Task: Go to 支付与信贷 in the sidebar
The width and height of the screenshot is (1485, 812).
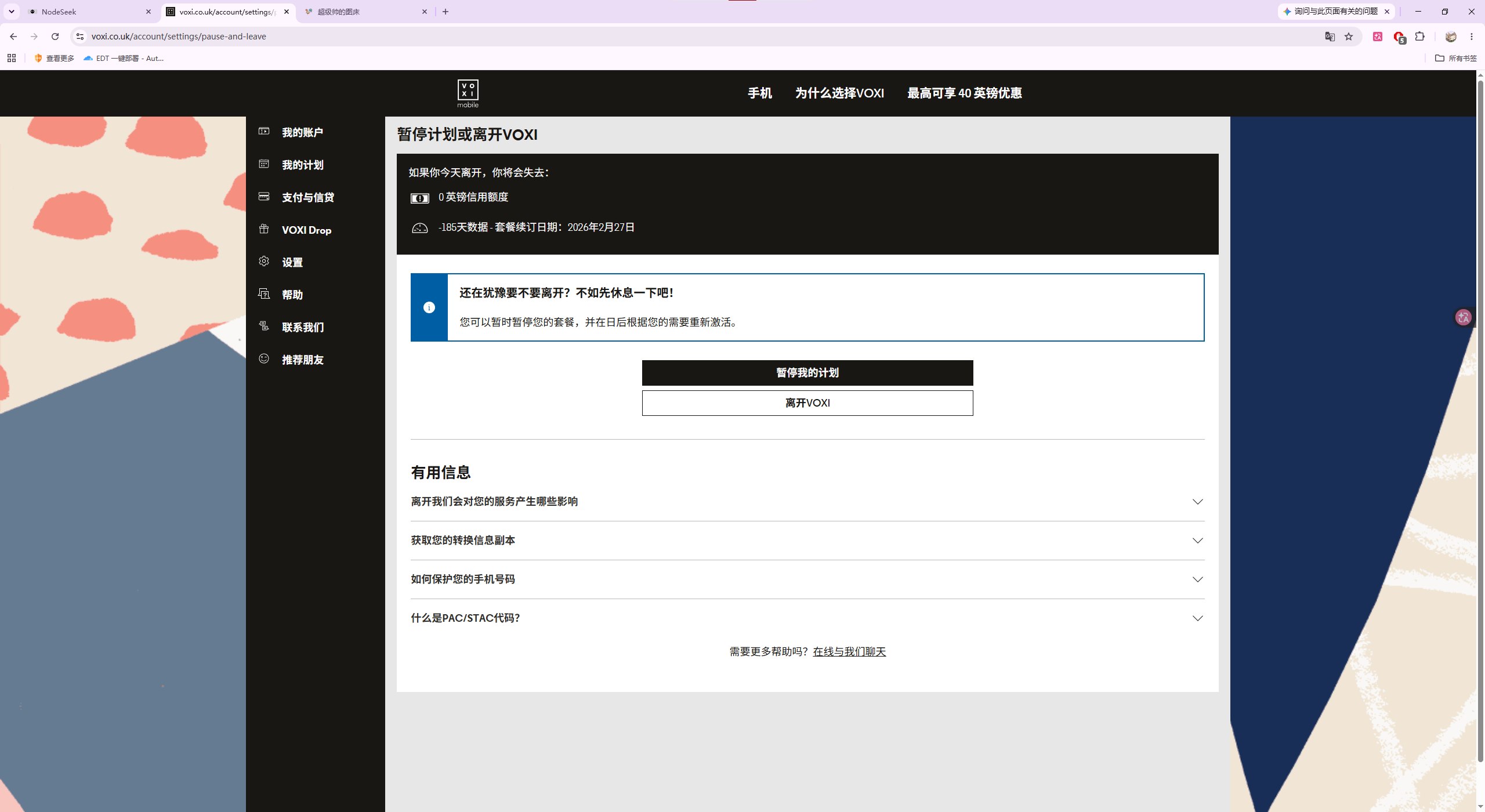Action: coord(307,197)
